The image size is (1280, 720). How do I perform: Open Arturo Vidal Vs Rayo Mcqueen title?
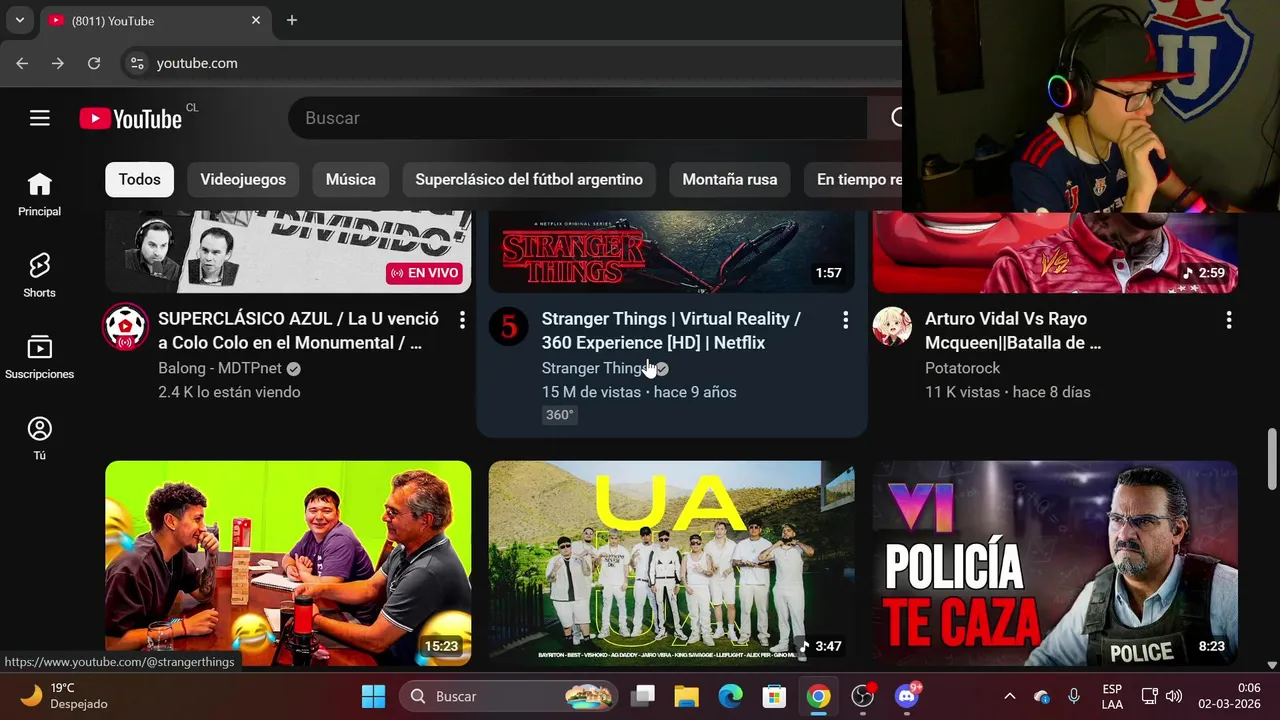pyautogui.click(x=1013, y=331)
